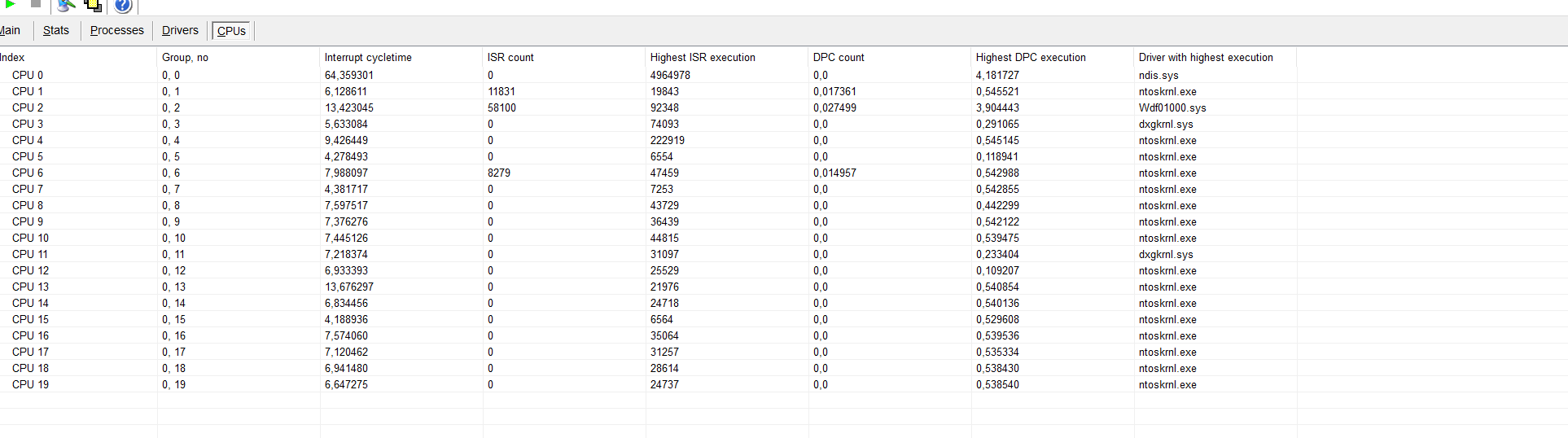1568x438 pixels.
Task: Click the highest ISR execution value 222919
Action: [x=668, y=140]
